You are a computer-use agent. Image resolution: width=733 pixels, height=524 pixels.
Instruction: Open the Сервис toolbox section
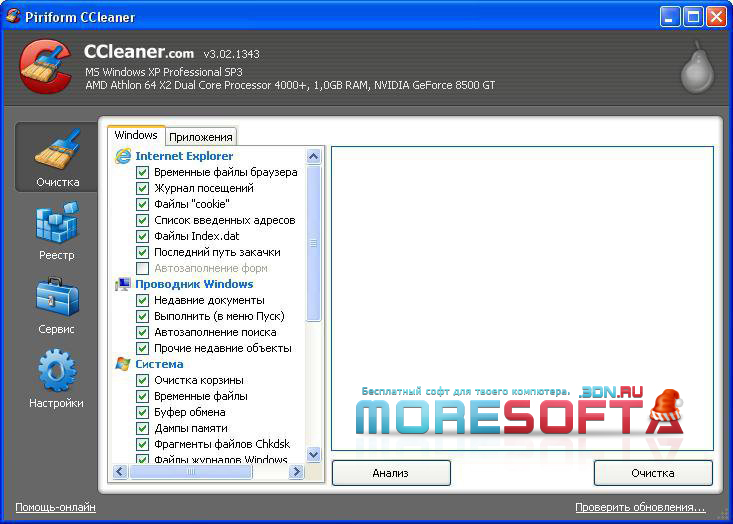pyautogui.click(x=57, y=306)
